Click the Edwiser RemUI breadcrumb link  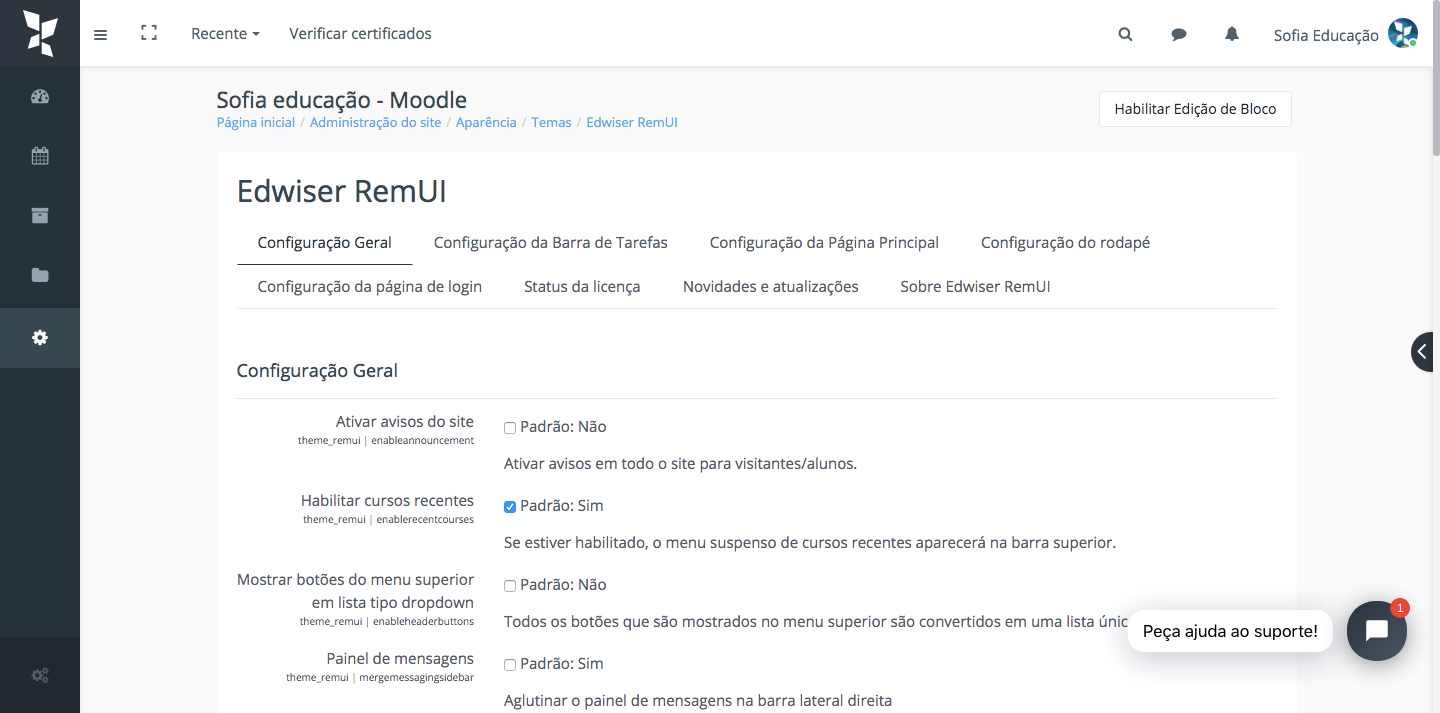[x=632, y=122]
